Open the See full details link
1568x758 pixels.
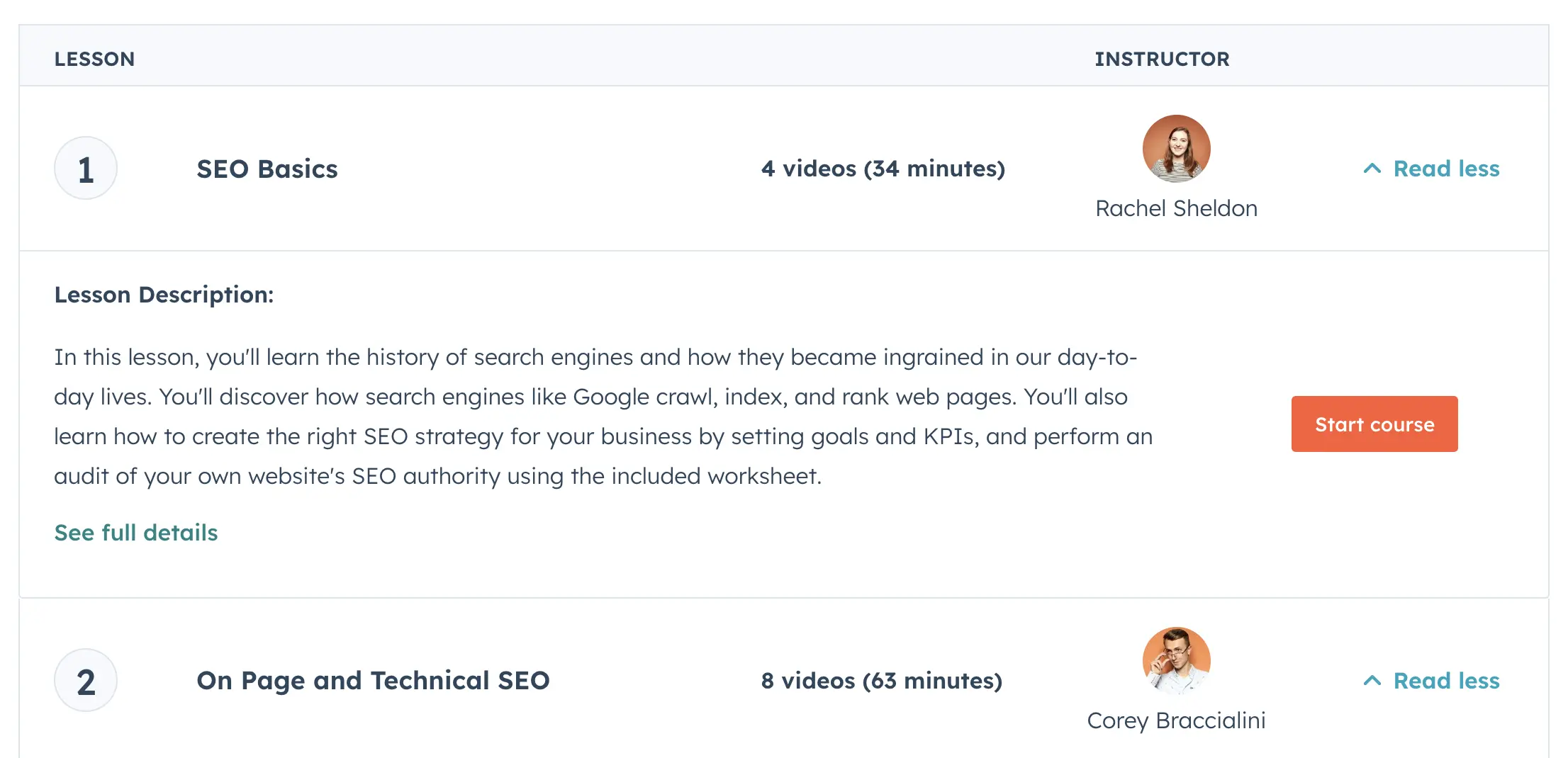136,533
